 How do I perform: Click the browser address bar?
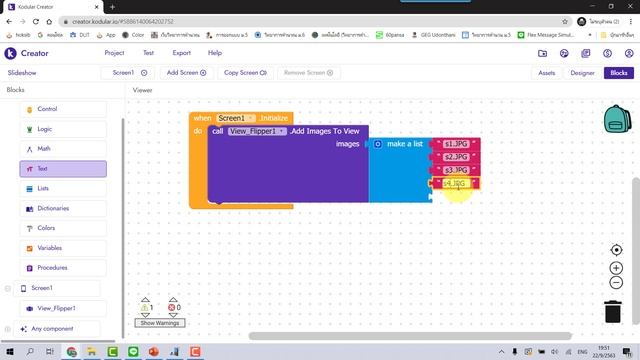click(x=314, y=22)
